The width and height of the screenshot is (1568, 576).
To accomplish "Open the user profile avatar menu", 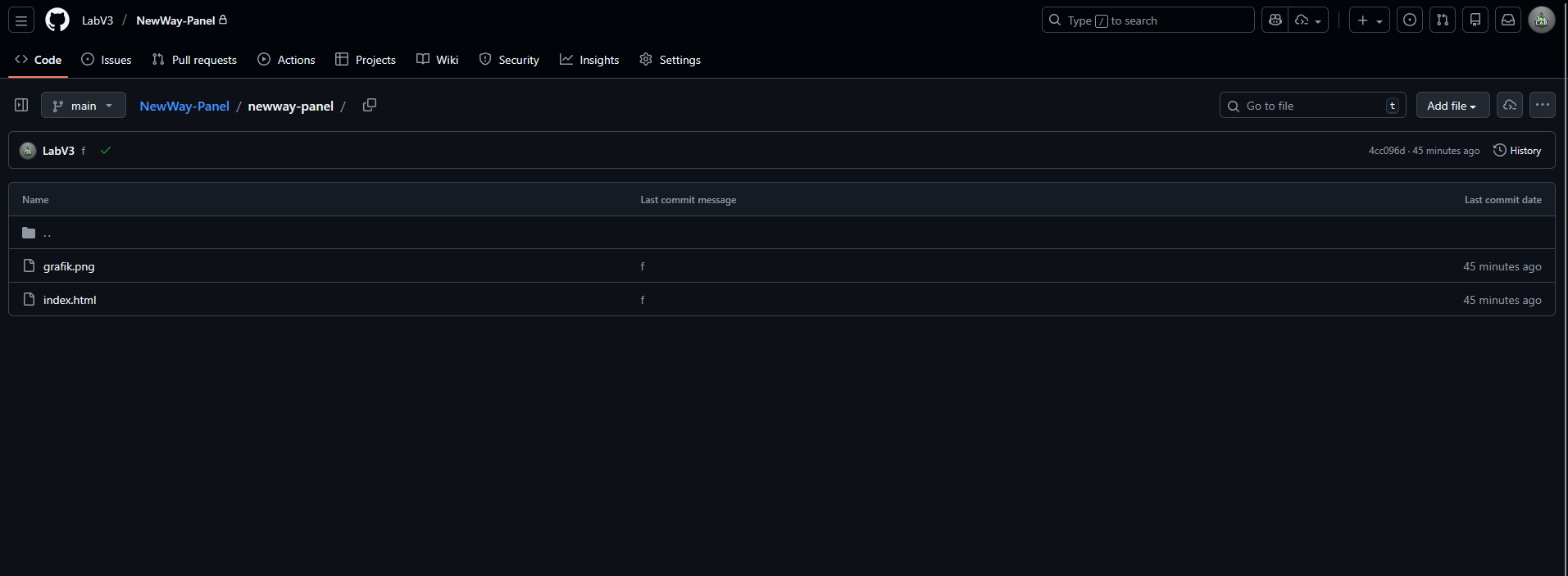I will pos(1542,20).
